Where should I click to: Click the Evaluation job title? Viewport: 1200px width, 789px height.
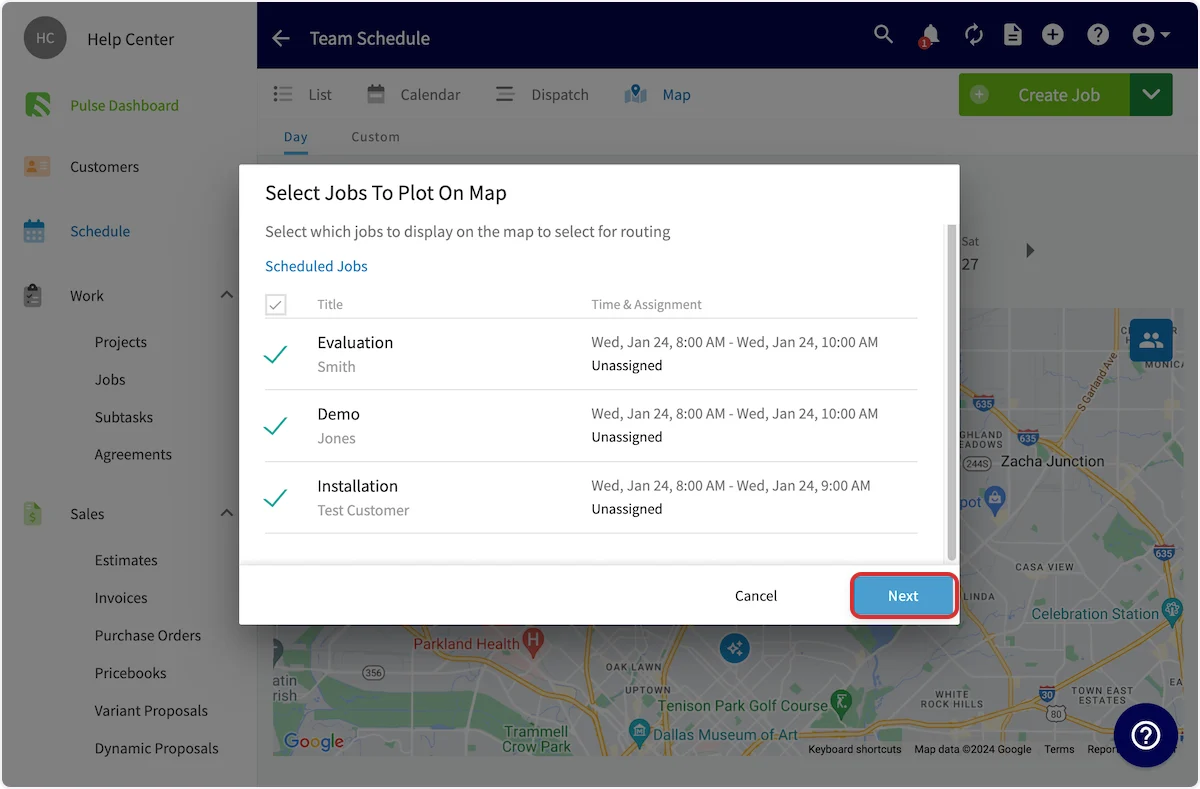[x=355, y=342]
